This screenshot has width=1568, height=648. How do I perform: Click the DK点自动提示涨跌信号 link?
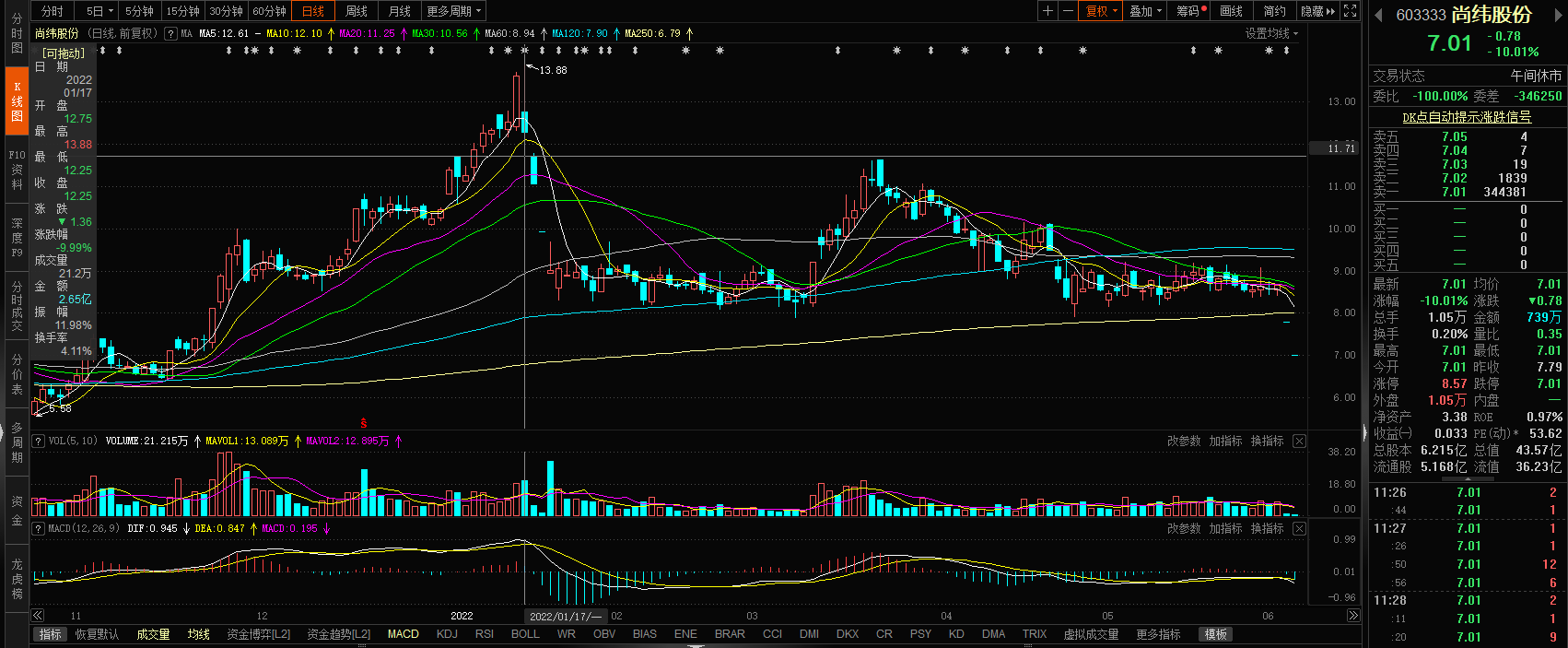1467,117
